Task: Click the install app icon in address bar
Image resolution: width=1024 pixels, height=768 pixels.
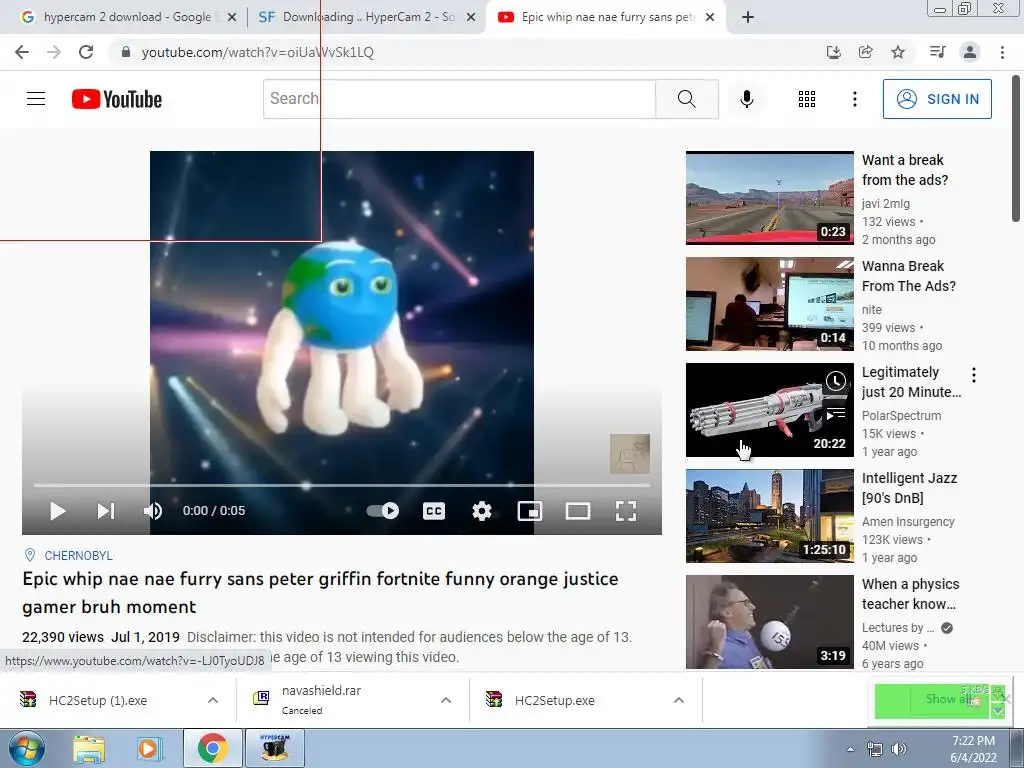Action: pyautogui.click(x=834, y=52)
